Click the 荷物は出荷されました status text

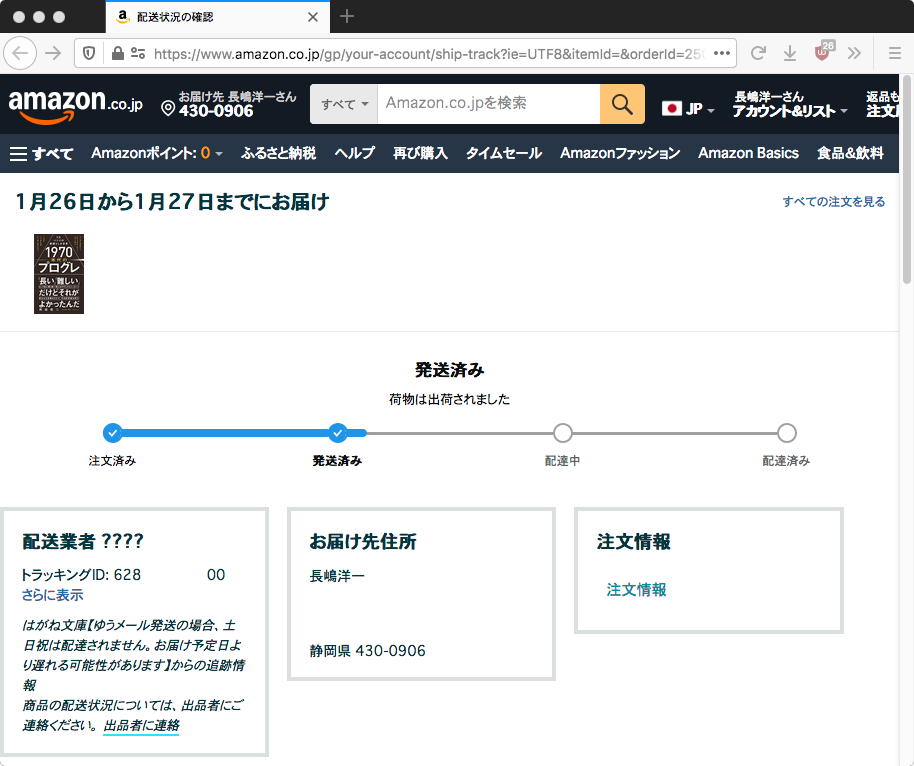tap(449, 399)
